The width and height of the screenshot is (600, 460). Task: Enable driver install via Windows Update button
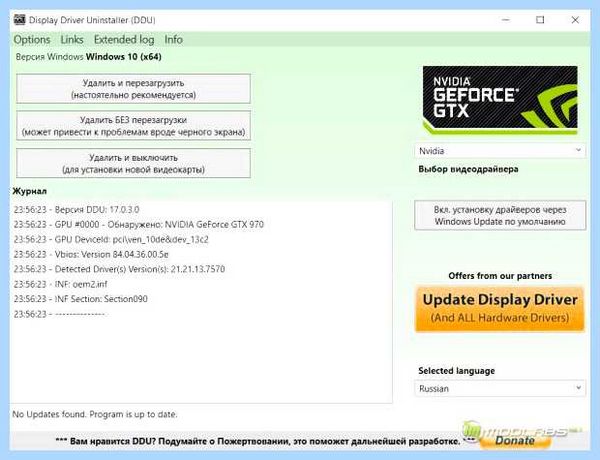500,215
